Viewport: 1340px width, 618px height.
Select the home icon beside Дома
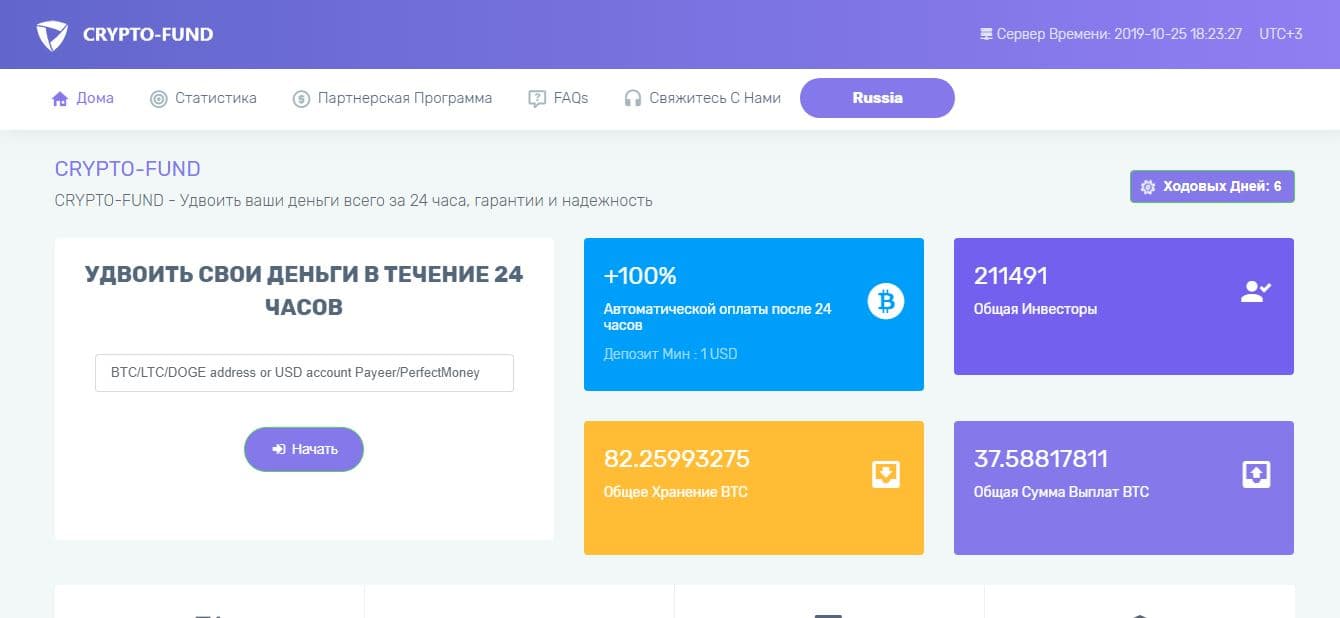(x=58, y=98)
